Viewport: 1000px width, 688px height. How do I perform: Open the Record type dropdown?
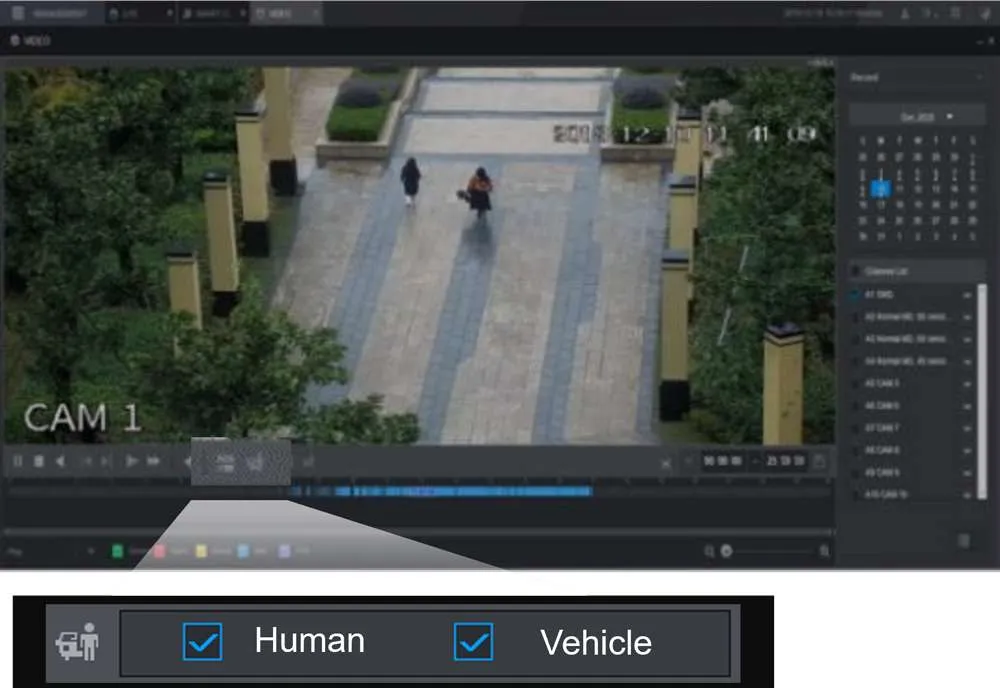pyautogui.click(x=917, y=78)
